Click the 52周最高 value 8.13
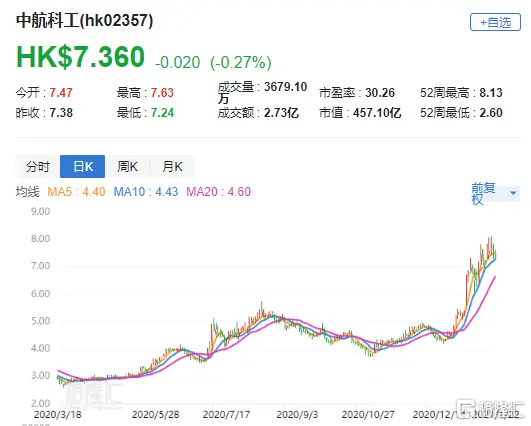This screenshot has width=531, height=426. (491, 92)
